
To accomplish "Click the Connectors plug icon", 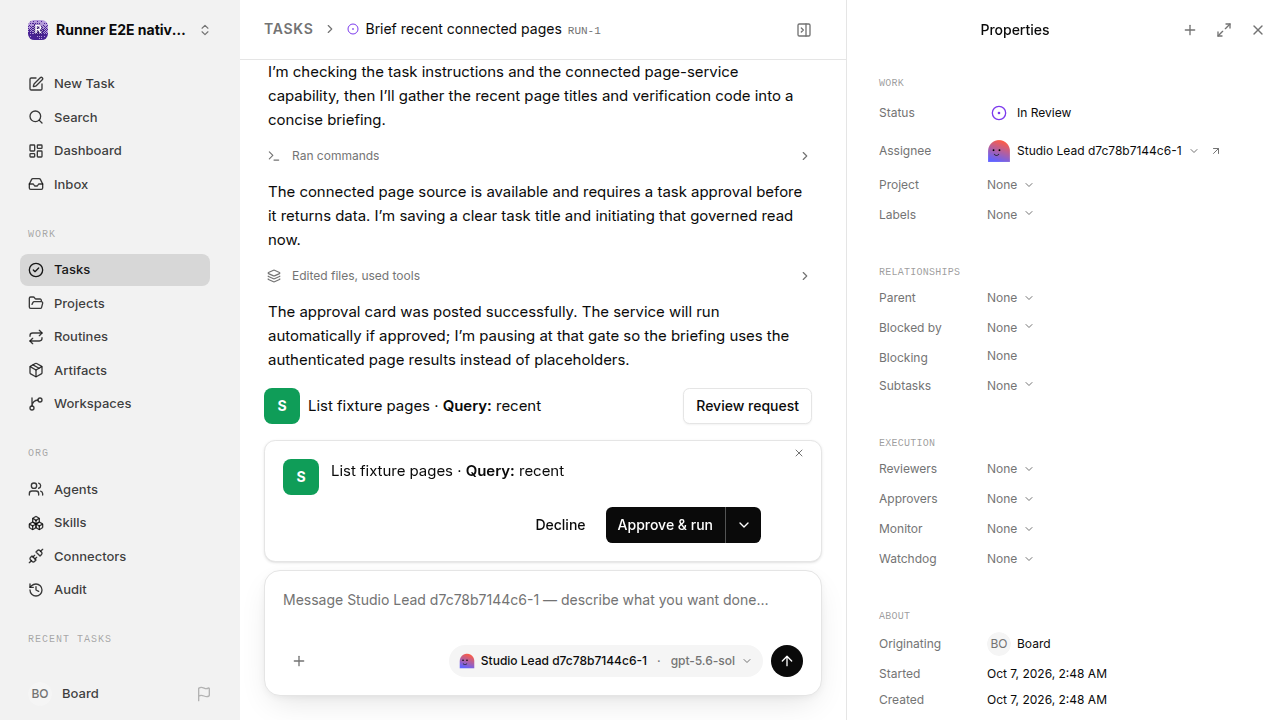I will [x=36, y=556].
